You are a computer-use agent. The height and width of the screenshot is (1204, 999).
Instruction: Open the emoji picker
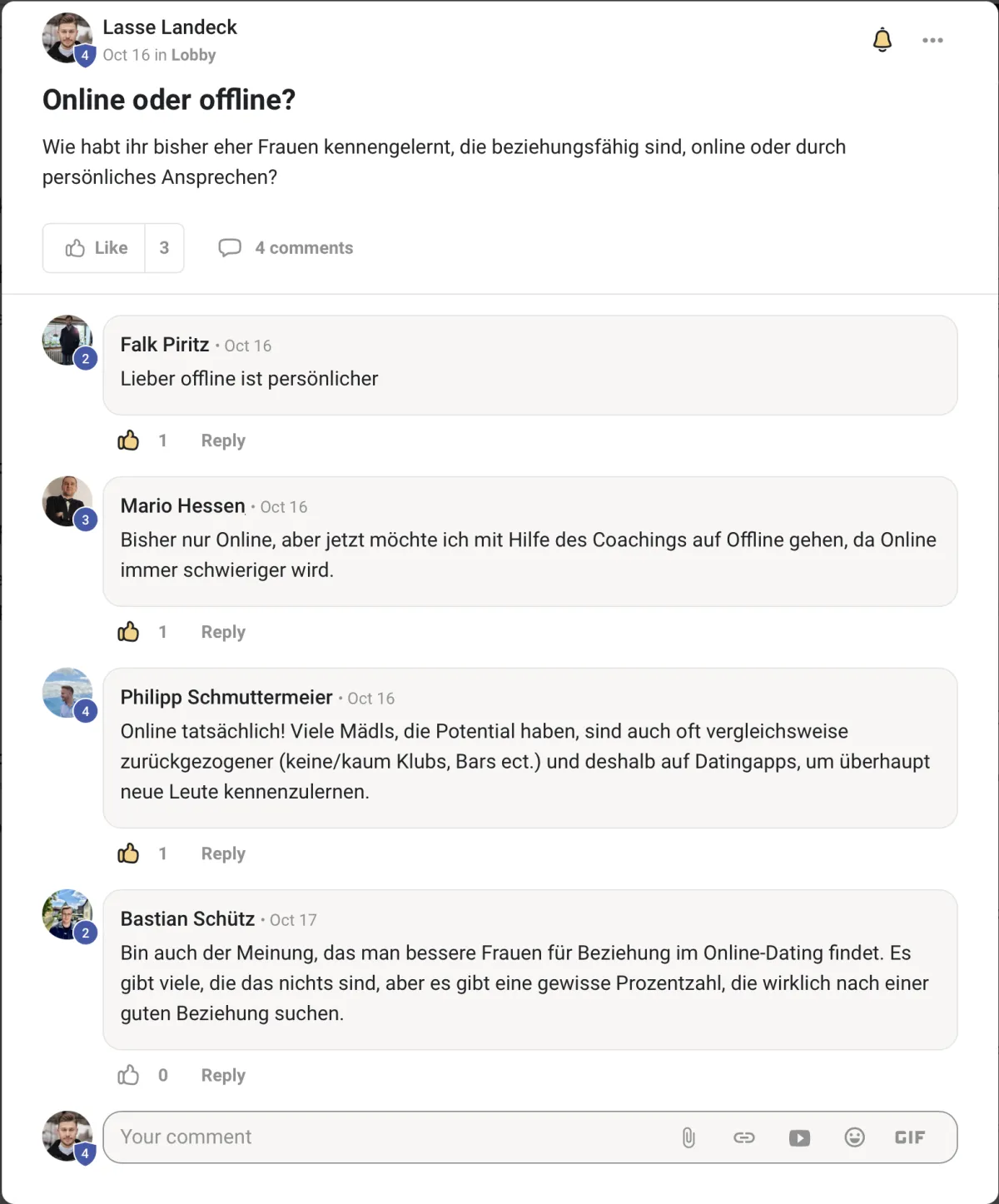(854, 1137)
